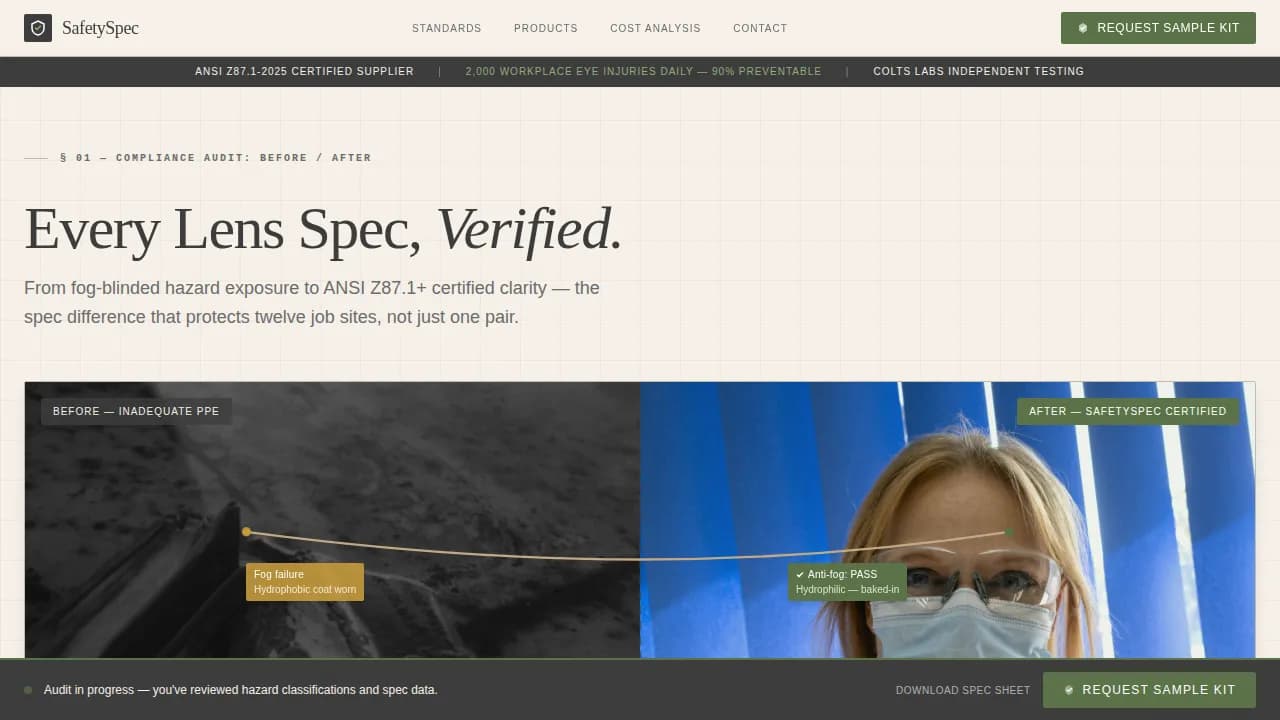Select Contact in the navigation
1280x720 pixels.
tap(760, 28)
